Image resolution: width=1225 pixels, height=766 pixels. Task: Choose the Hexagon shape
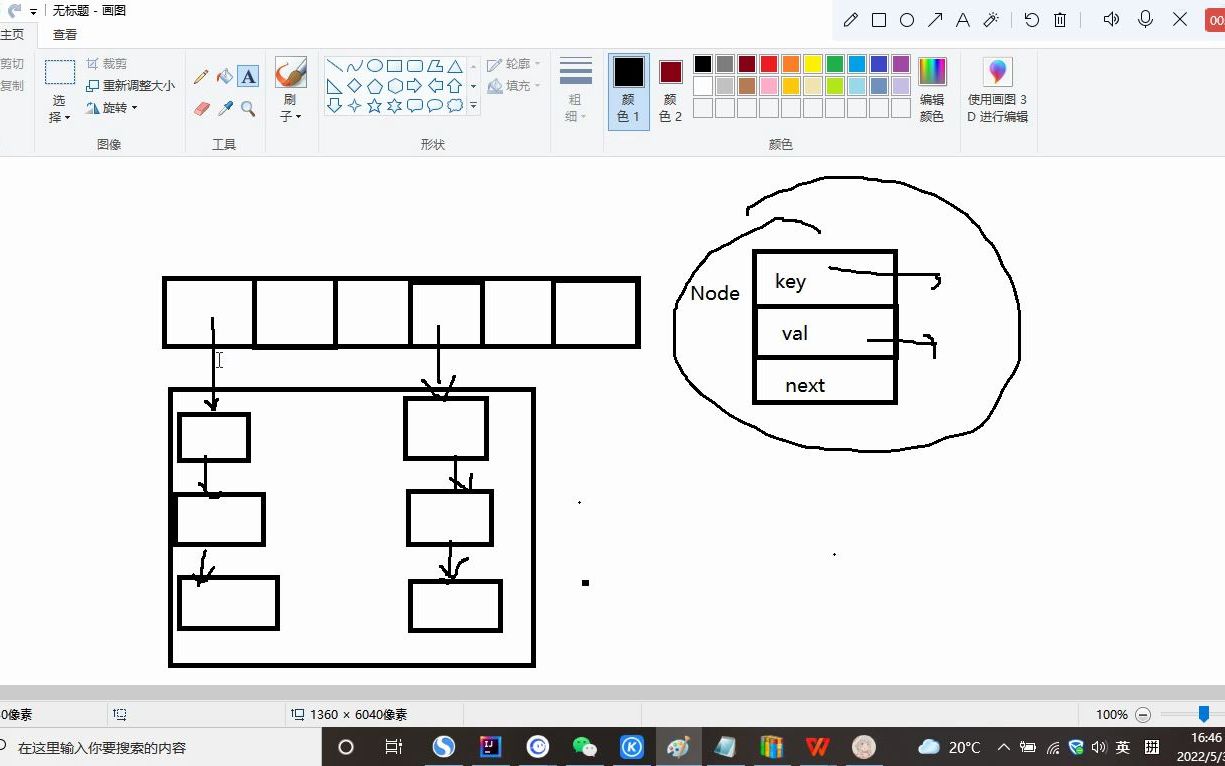pyautogui.click(x=395, y=86)
